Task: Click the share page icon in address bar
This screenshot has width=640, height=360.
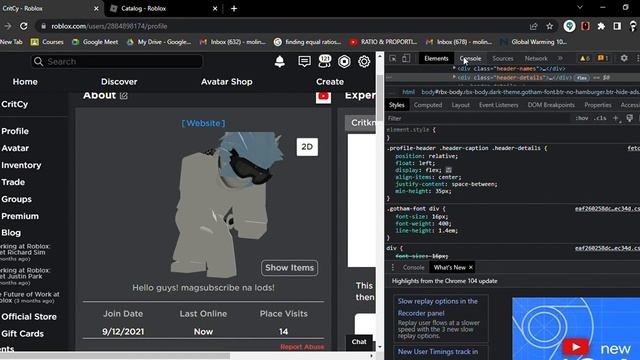Action: click(533, 26)
